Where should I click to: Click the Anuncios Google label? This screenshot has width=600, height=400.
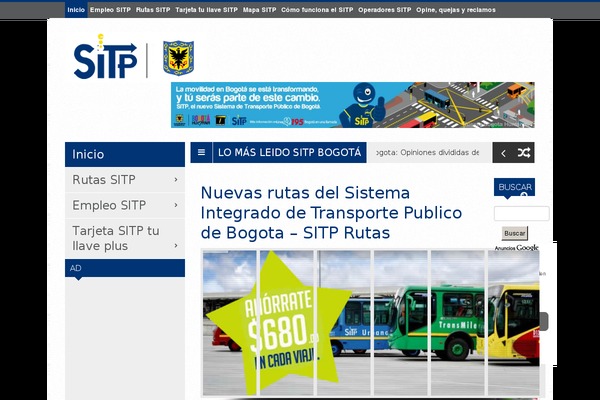click(516, 248)
